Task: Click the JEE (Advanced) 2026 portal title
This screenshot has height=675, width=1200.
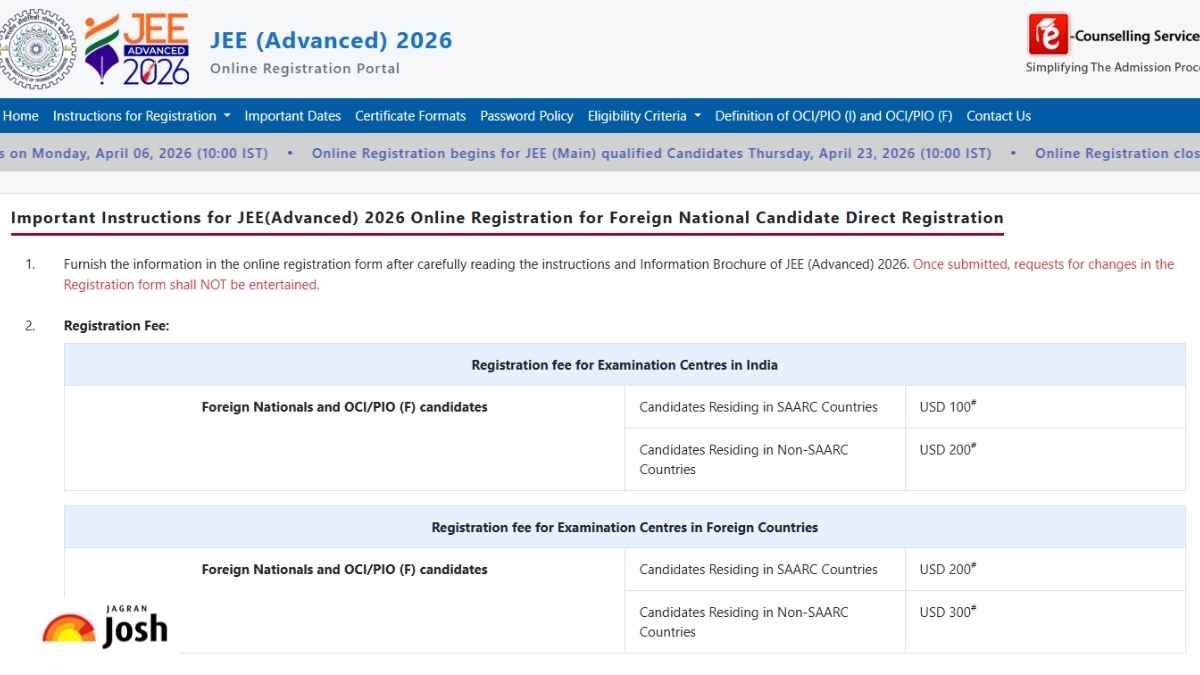Action: (x=331, y=40)
